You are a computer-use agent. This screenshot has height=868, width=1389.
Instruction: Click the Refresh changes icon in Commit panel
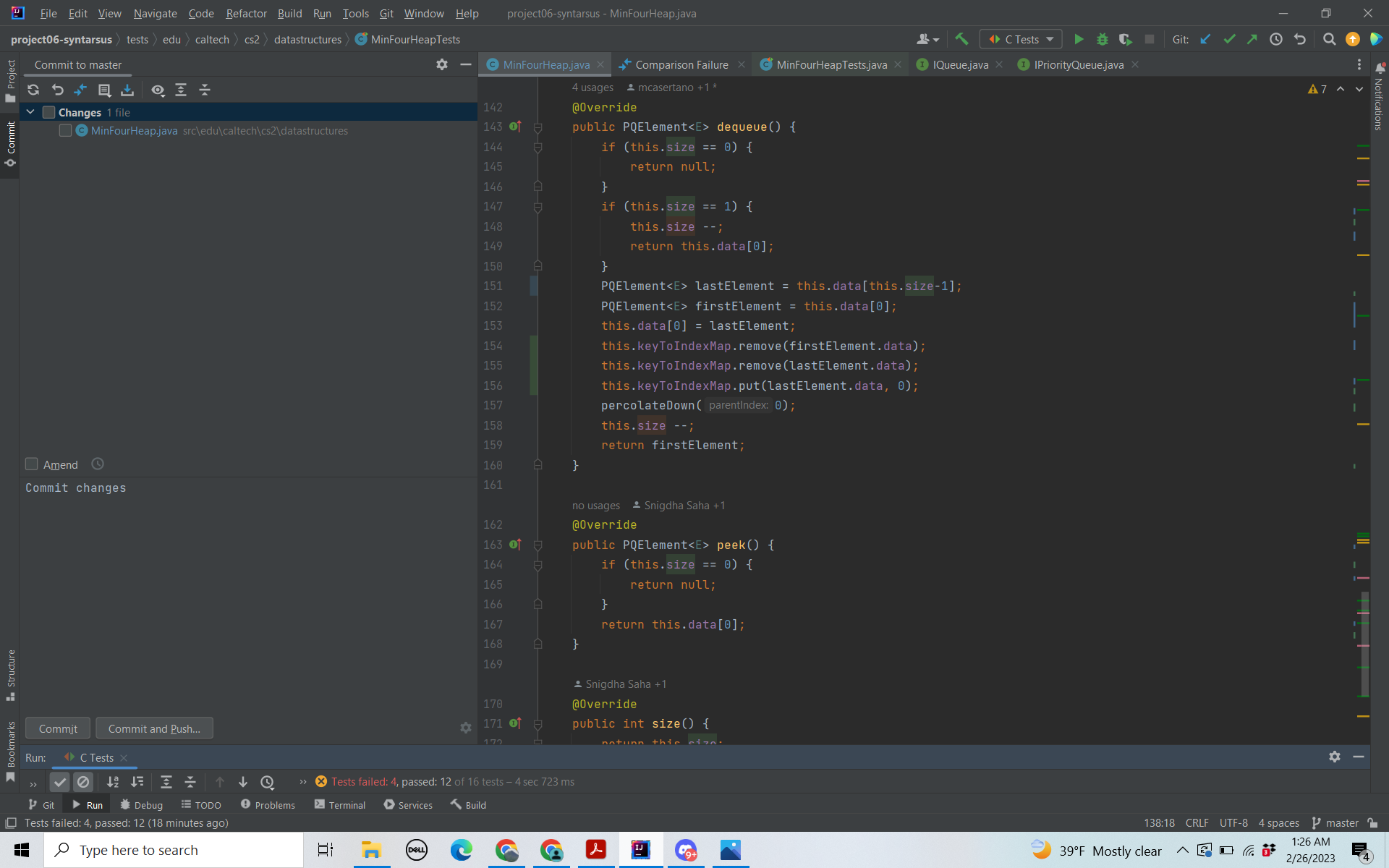point(33,90)
